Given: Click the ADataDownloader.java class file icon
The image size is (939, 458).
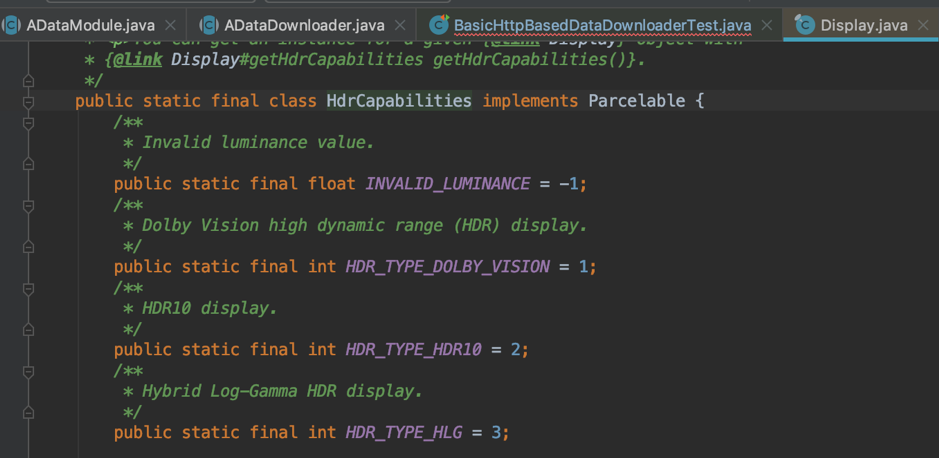Looking at the screenshot, I should tap(208, 25).
